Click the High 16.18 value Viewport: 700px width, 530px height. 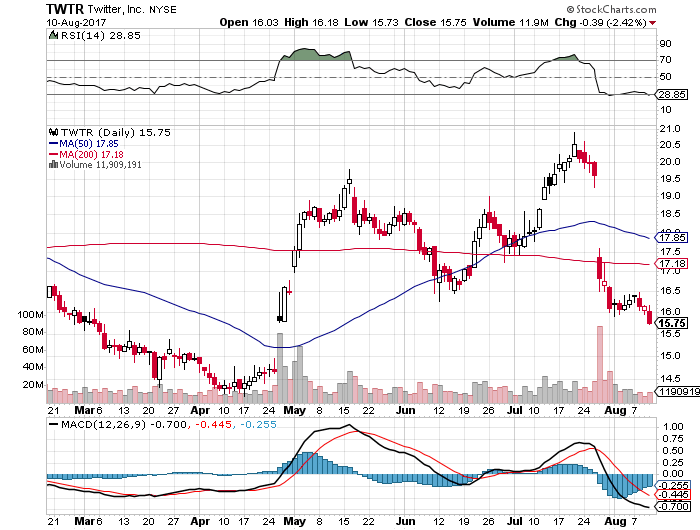coord(311,22)
